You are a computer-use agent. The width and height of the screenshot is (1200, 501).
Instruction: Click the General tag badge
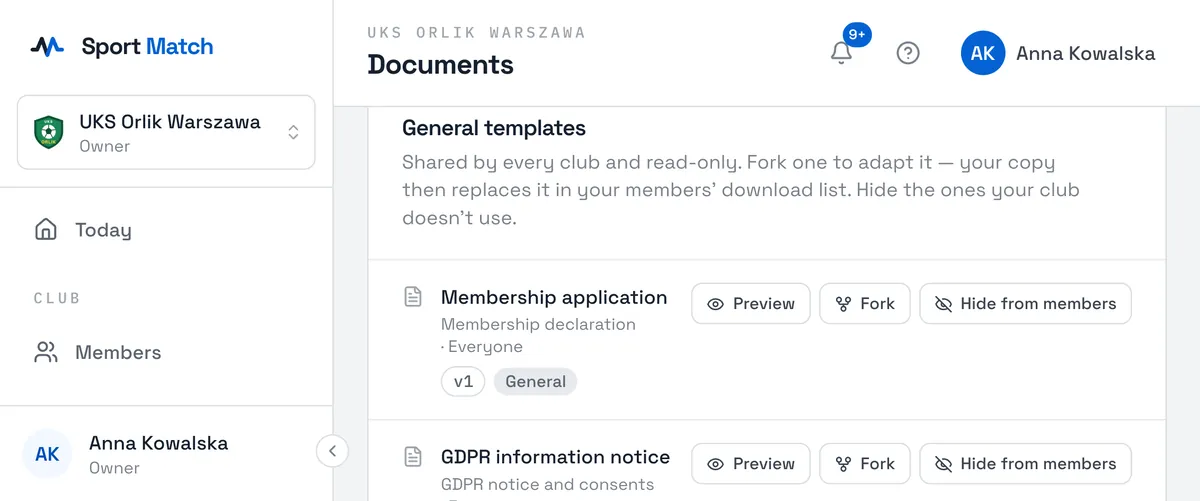[x=535, y=381]
